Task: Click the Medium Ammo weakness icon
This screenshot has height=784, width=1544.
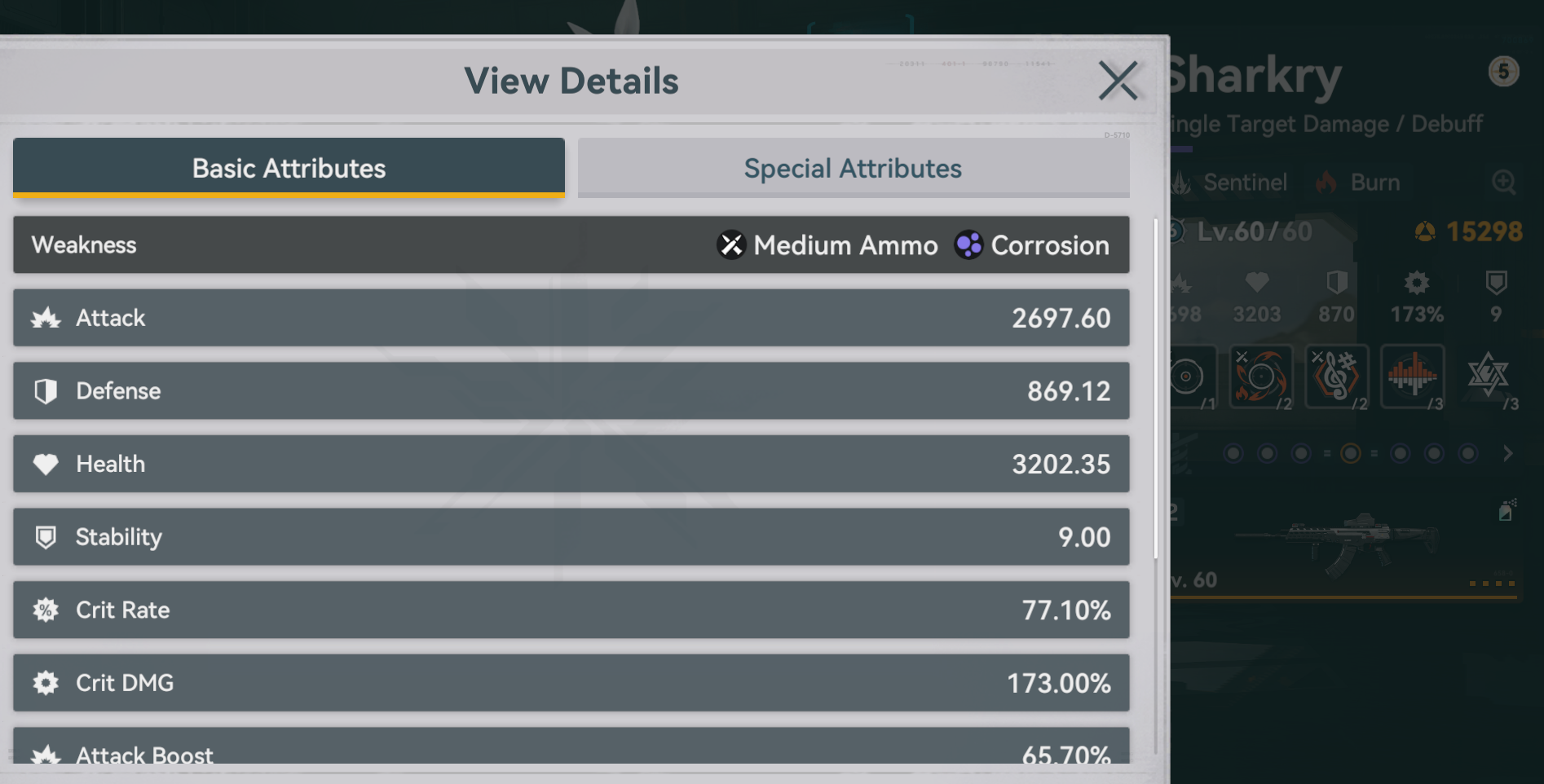Action: (x=731, y=244)
